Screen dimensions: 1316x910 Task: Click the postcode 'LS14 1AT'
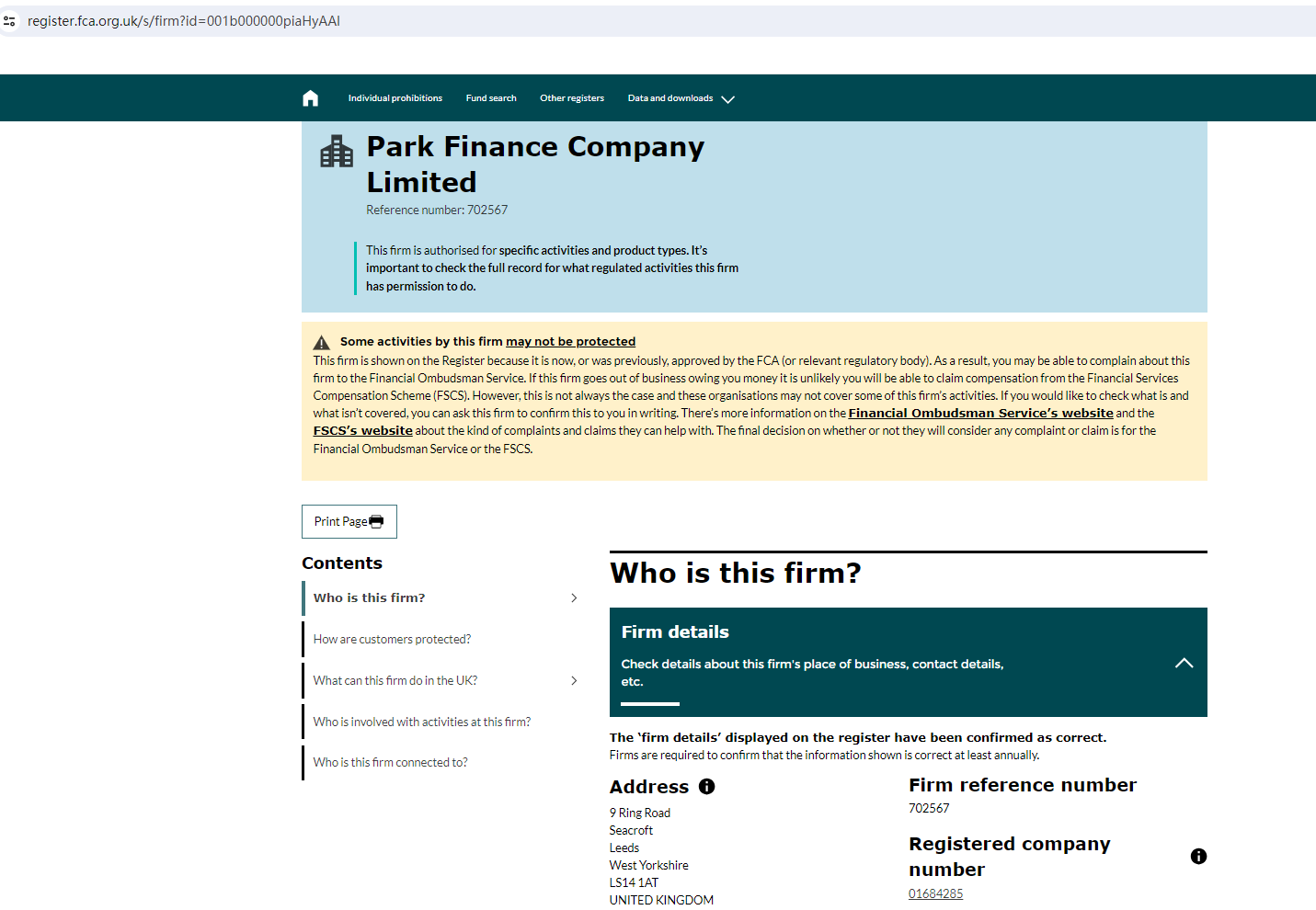(x=634, y=883)
